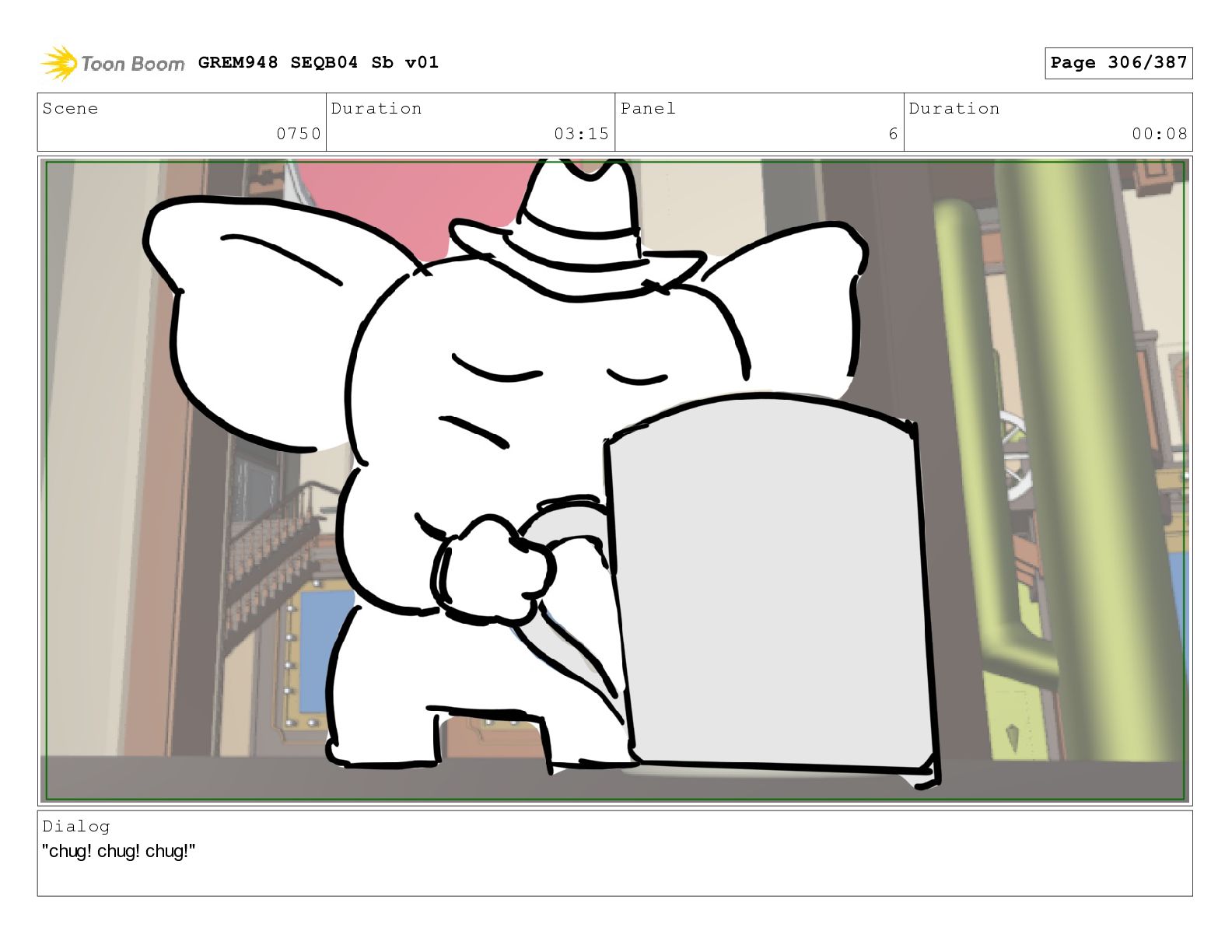Image resolution: width=1232 pixels, height=952 pixels.
Task: Click the Panel label
Action: pos(648,108)
